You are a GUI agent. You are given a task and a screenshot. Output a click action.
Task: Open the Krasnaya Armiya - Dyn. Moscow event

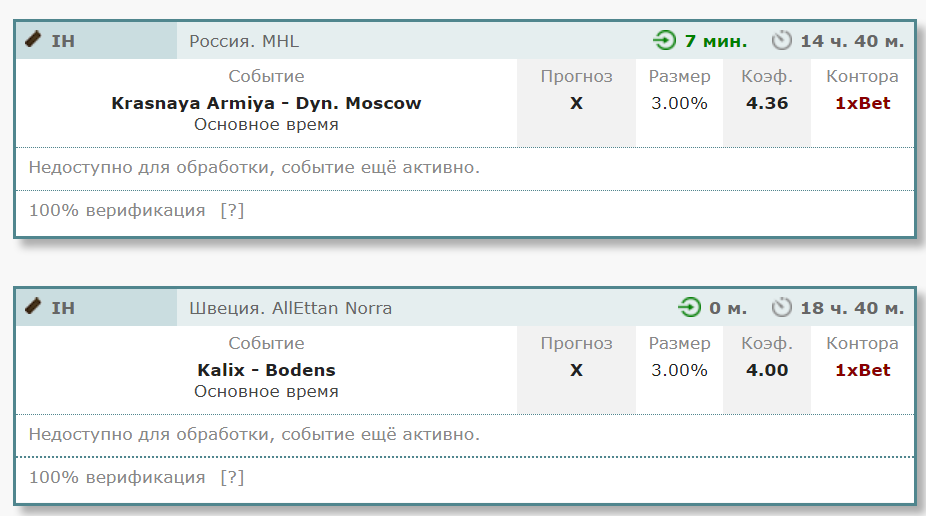(266, 103)
